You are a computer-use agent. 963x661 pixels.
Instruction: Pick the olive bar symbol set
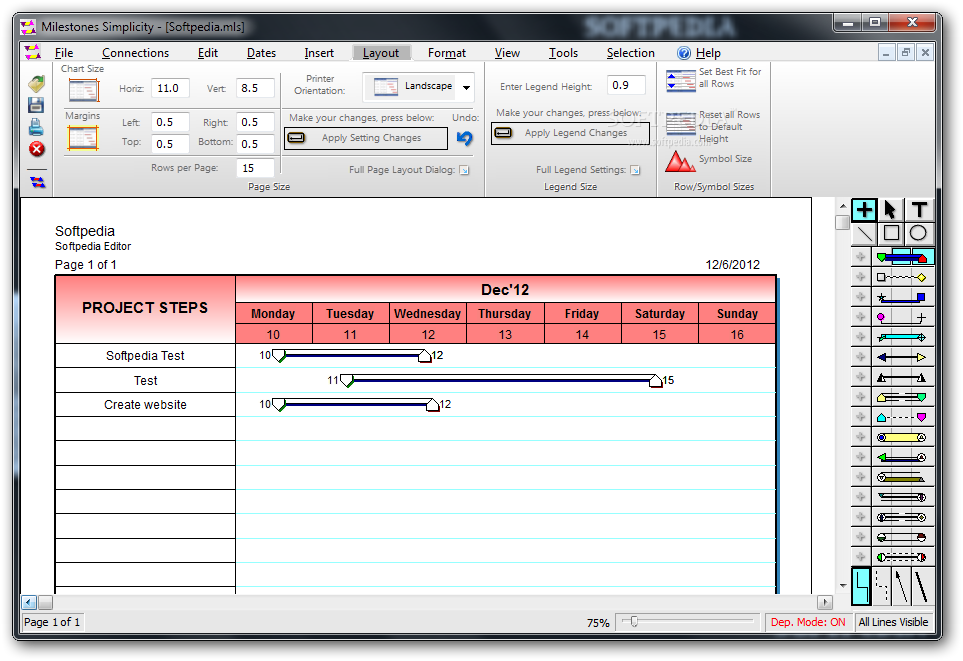click(x=902, y=477)
